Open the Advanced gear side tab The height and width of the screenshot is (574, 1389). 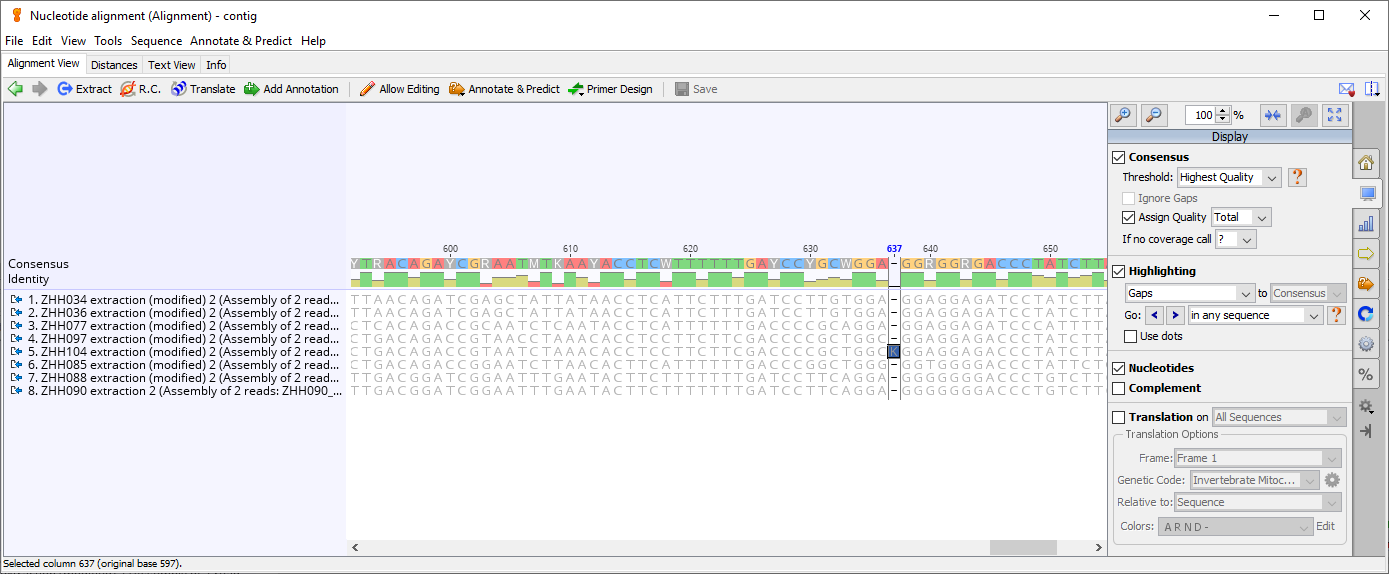pos(1366,344)
